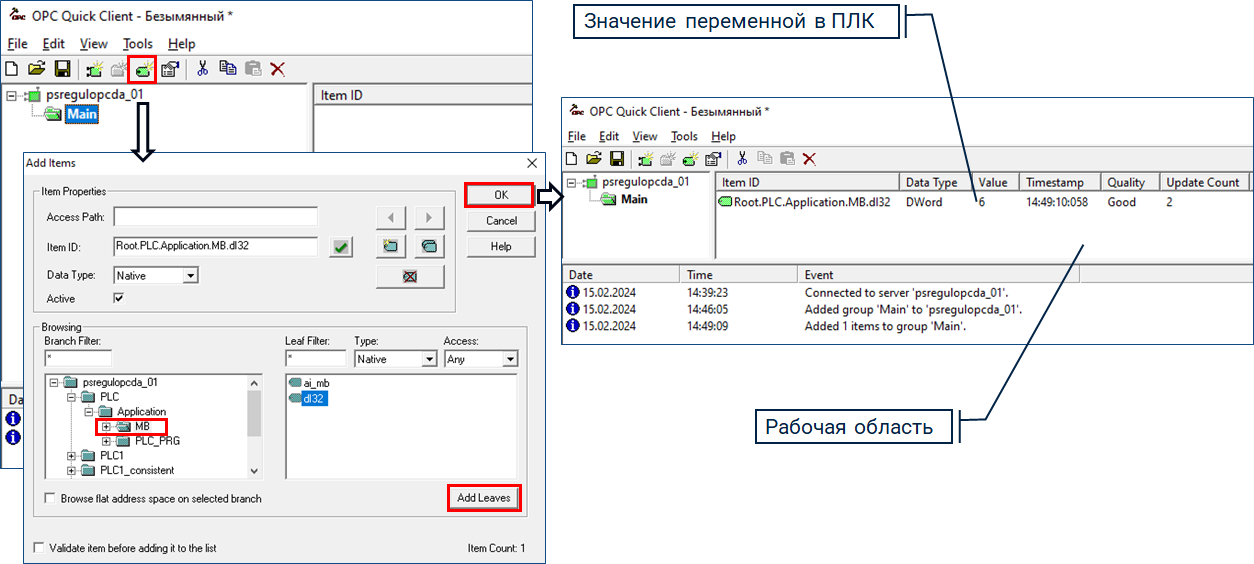Click the red-highlighted New Item toolbar icon
The image size is (1254, 564).
(x=145, y=69)
